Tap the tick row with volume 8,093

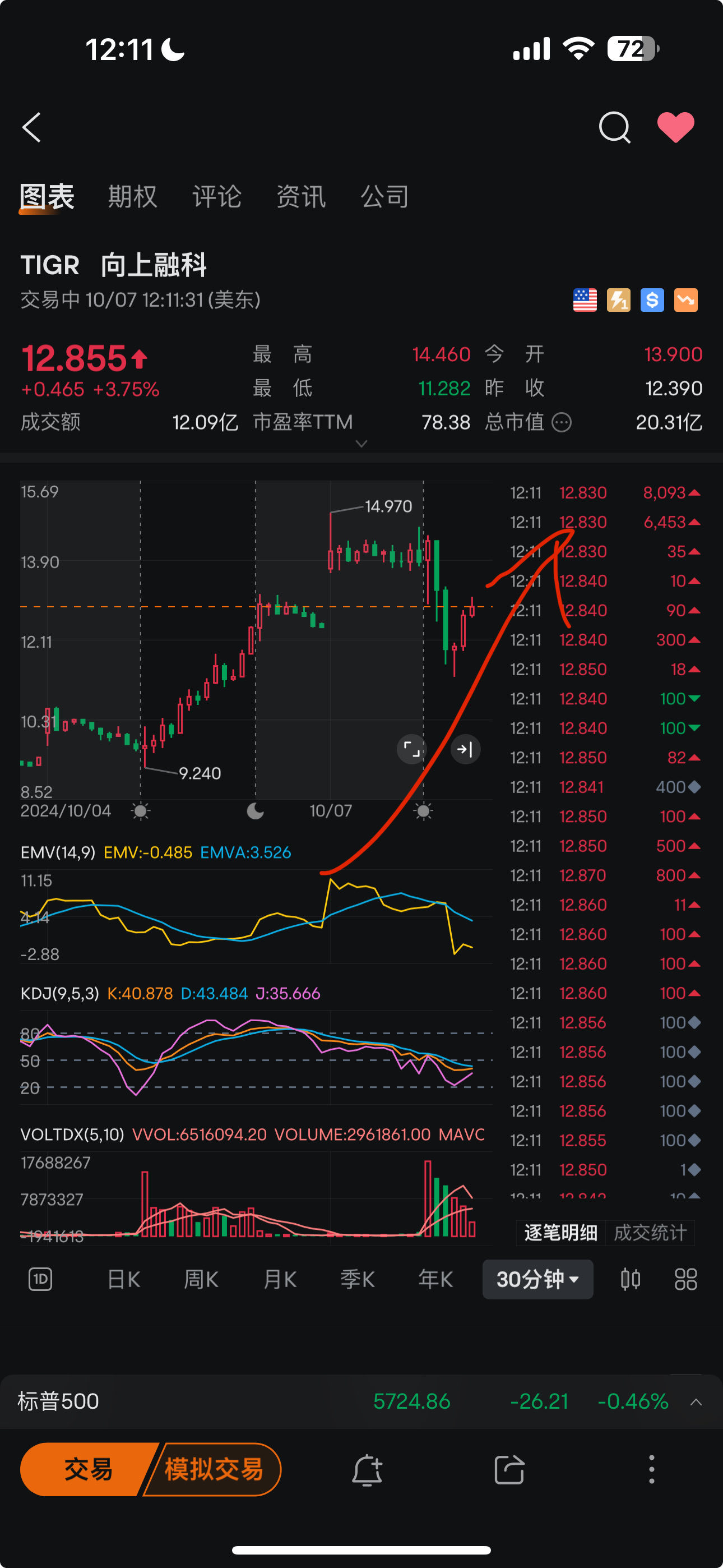click(x=605, y=492)
